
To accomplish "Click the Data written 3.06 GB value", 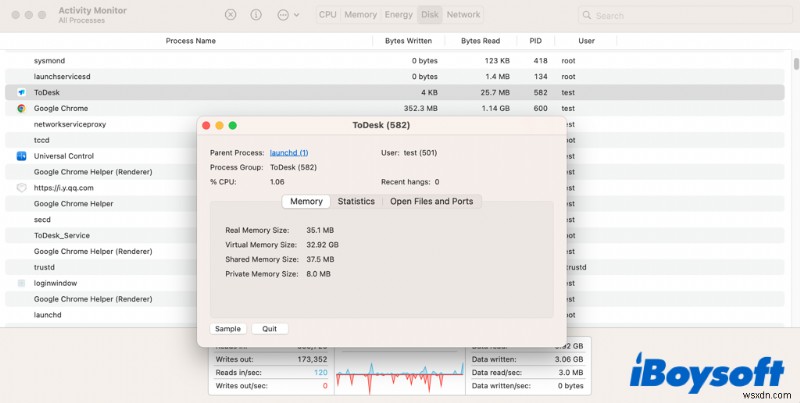I will click(569, 359).
